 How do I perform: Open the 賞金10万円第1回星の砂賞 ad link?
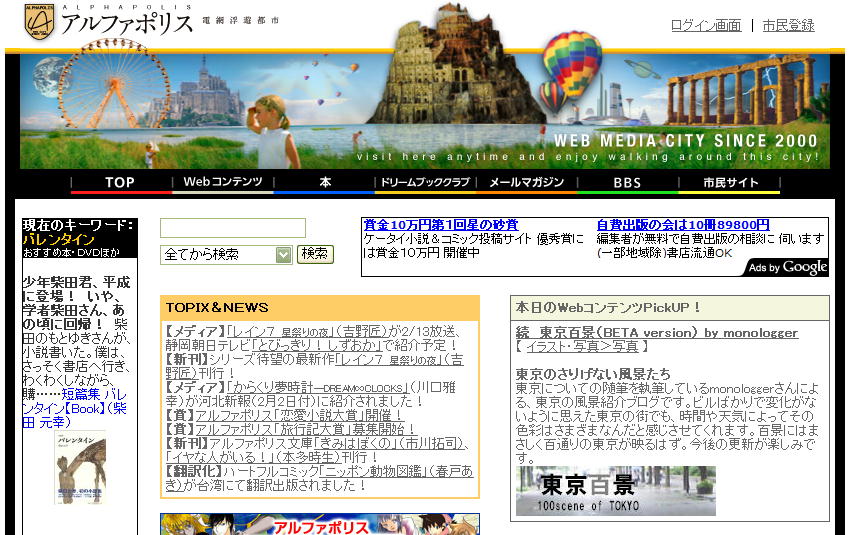[x=441, y=225]
